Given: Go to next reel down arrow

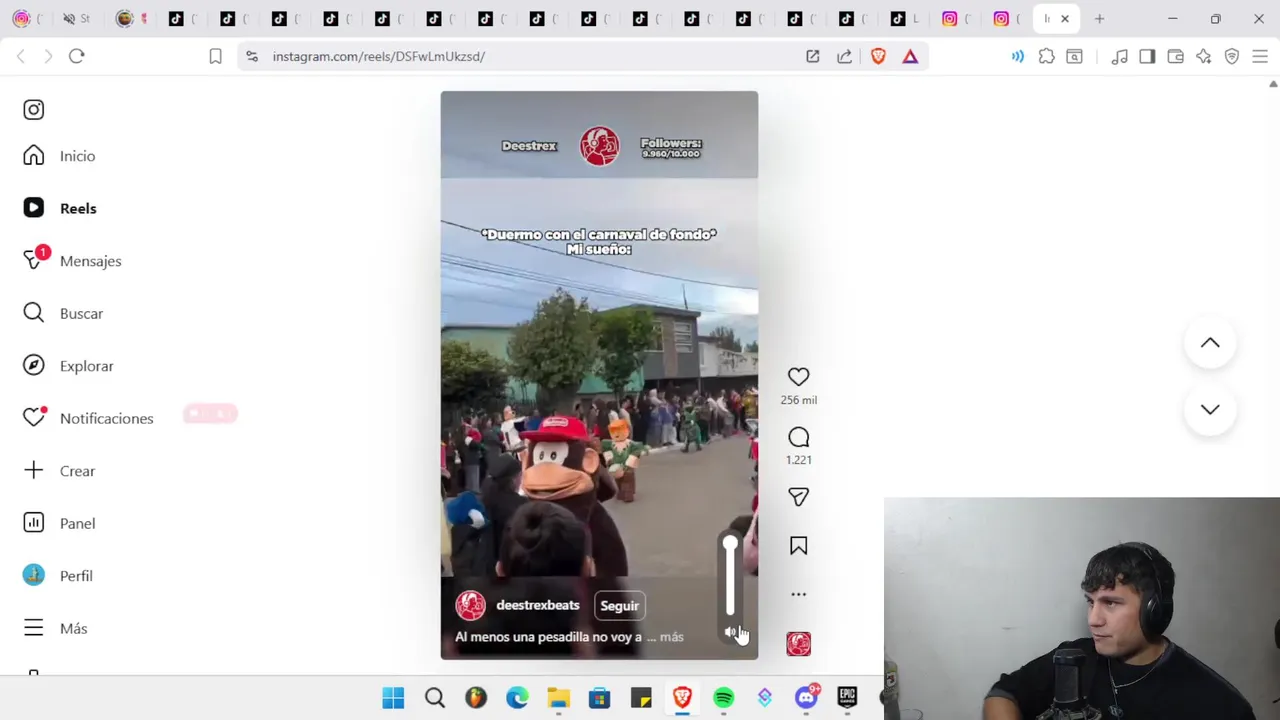Looking at the screenshot, I should coord(1210,409).
